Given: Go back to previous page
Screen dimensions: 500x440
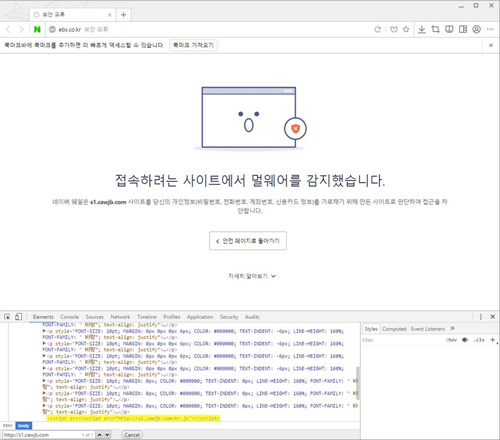Looking at the screenshot, I should click(x=9, y=29).
